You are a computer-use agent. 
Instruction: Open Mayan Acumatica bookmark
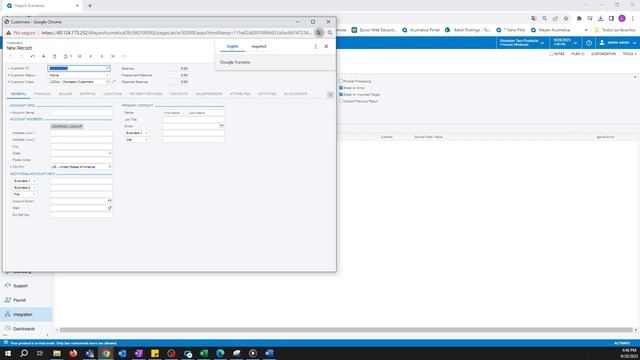click(551, 30)
